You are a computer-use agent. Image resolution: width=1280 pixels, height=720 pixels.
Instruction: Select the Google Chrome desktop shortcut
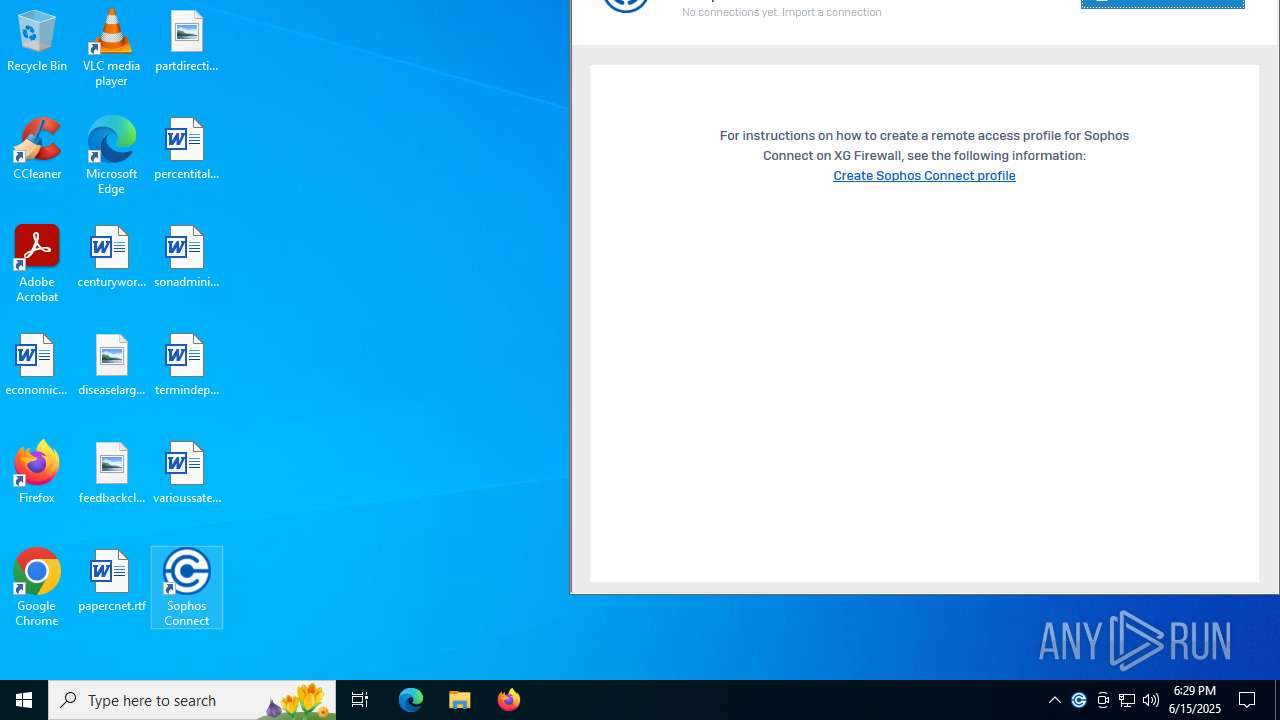[37, 588]
